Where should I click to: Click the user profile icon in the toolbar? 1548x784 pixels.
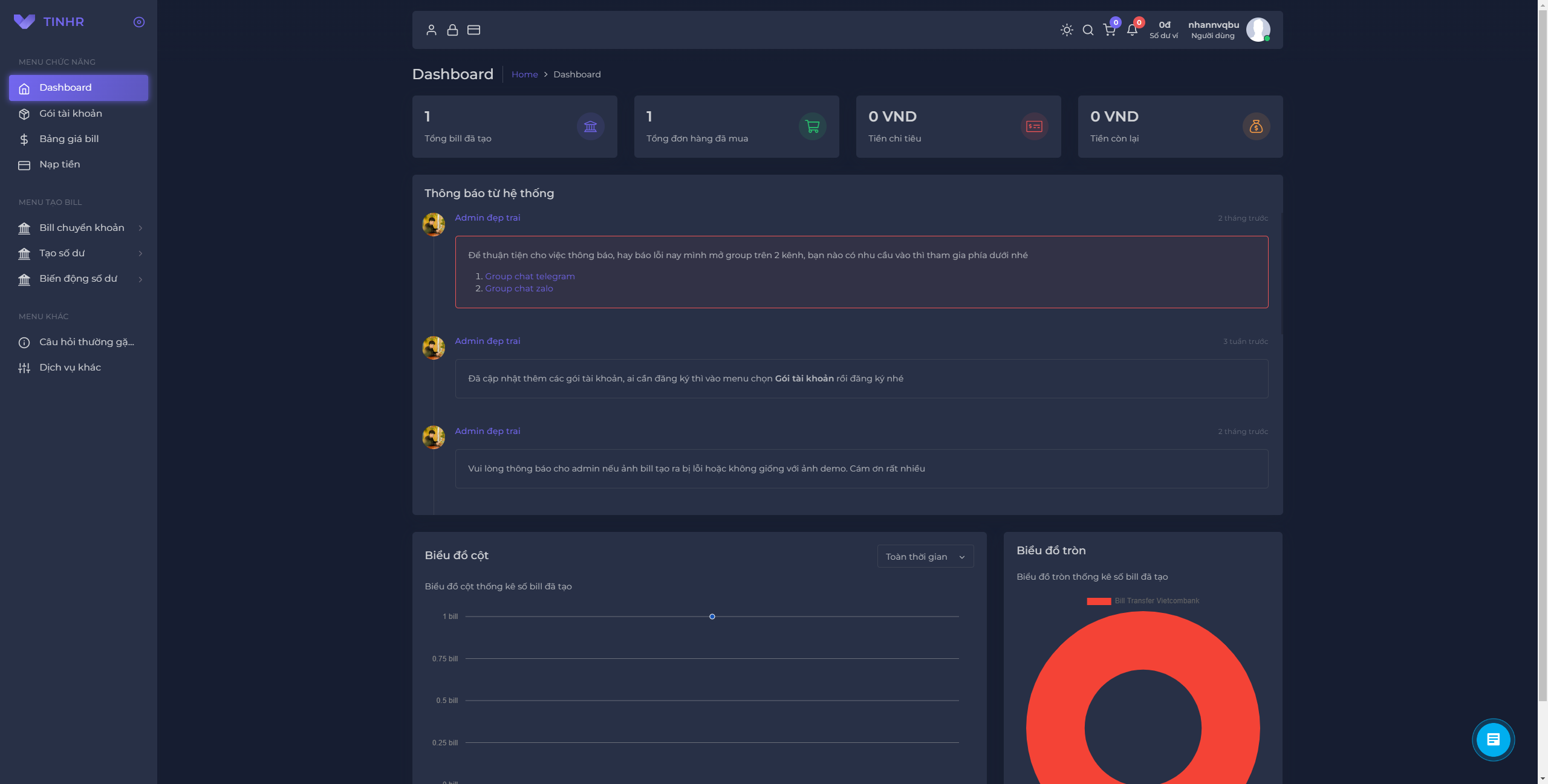pyautogui.click(x=432, y=30)
